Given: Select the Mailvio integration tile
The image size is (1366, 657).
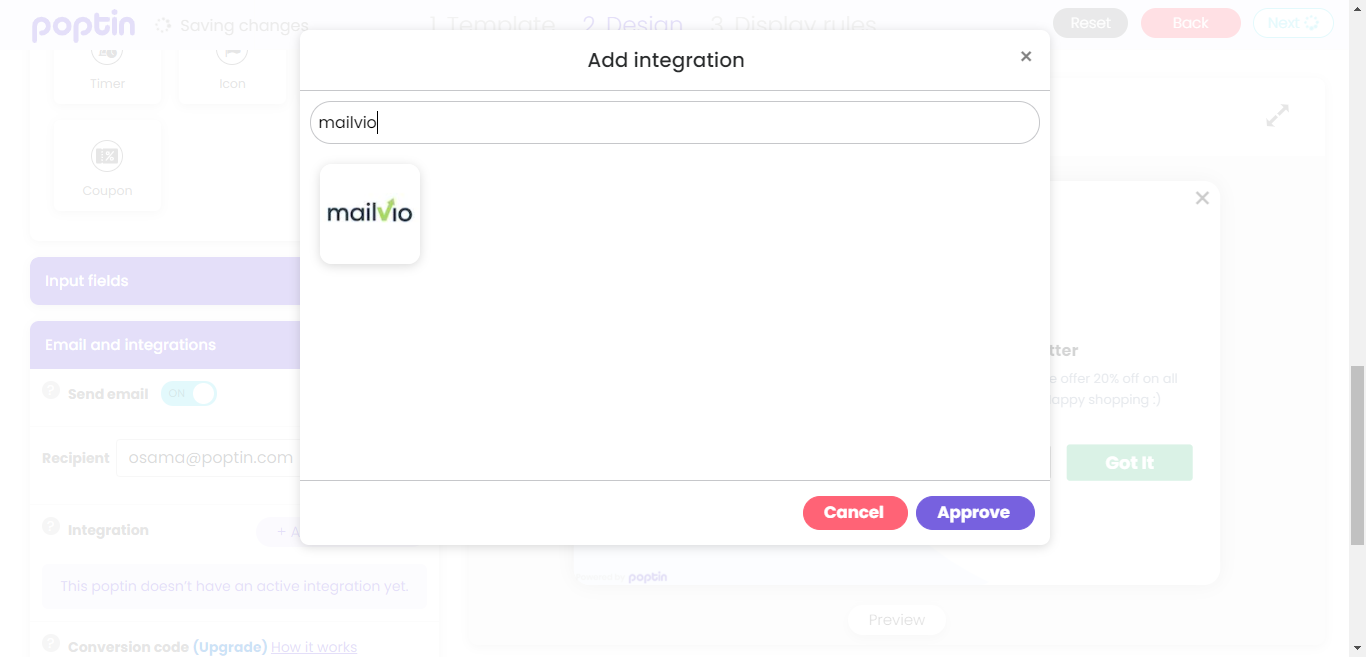Looking at the screenshot, I should 370,214.
